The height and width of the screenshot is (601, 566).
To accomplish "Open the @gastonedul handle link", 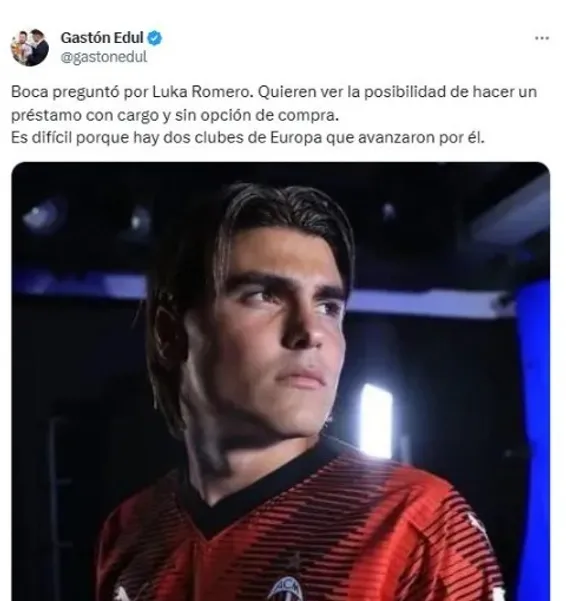I will [104, 57].
